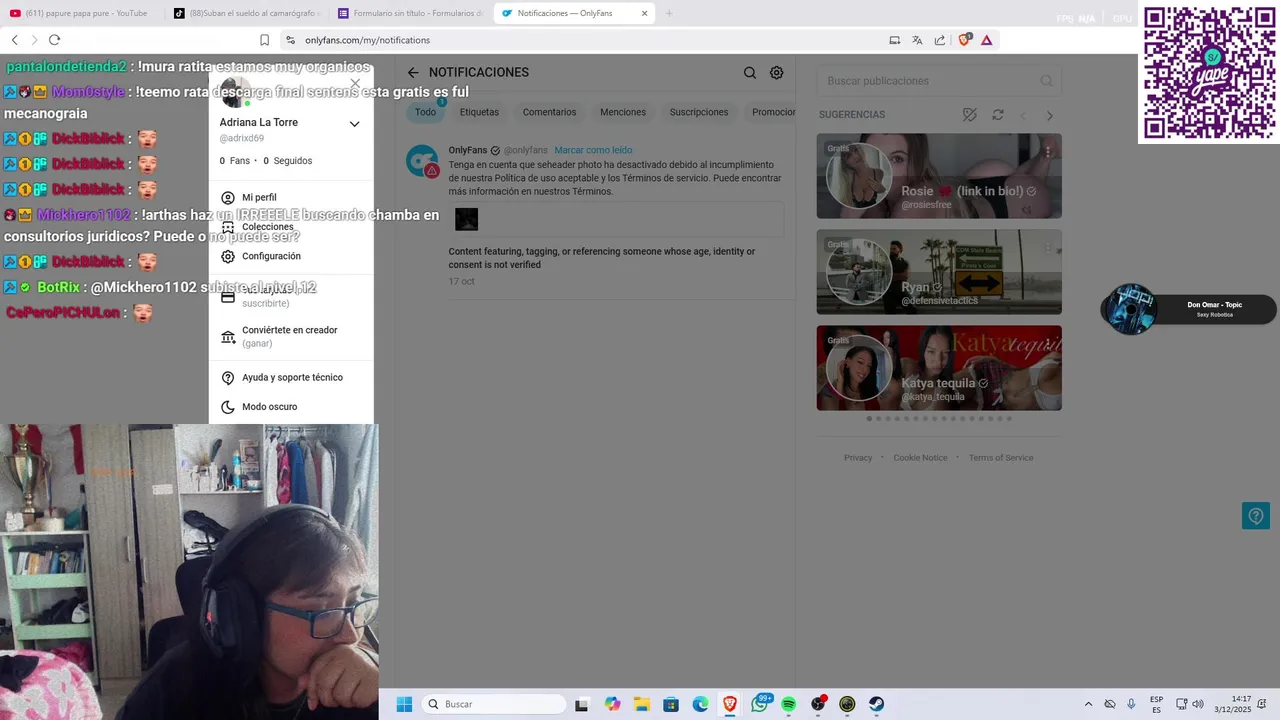Viewport: 1280px width, 720px height.
Task: Open Microsoft Store from the taskbar
Action: tap(671, 704)
